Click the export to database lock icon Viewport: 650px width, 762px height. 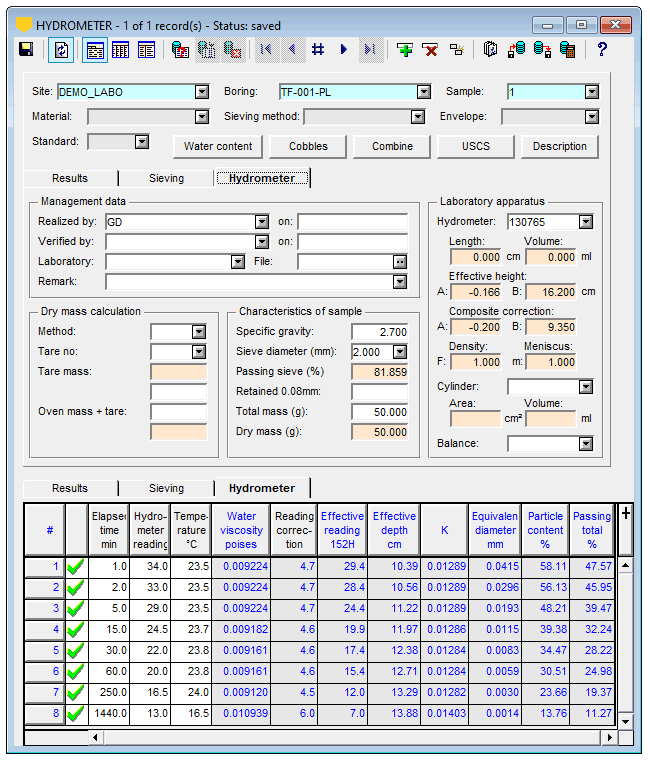(542, 50)
